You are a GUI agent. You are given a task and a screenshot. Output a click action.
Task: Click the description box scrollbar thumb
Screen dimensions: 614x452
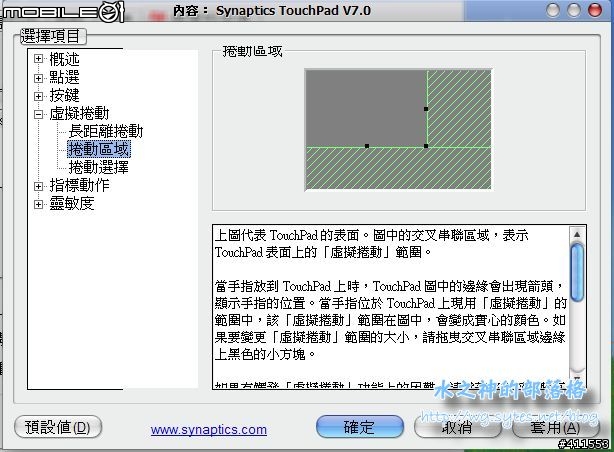click(577, 272)
